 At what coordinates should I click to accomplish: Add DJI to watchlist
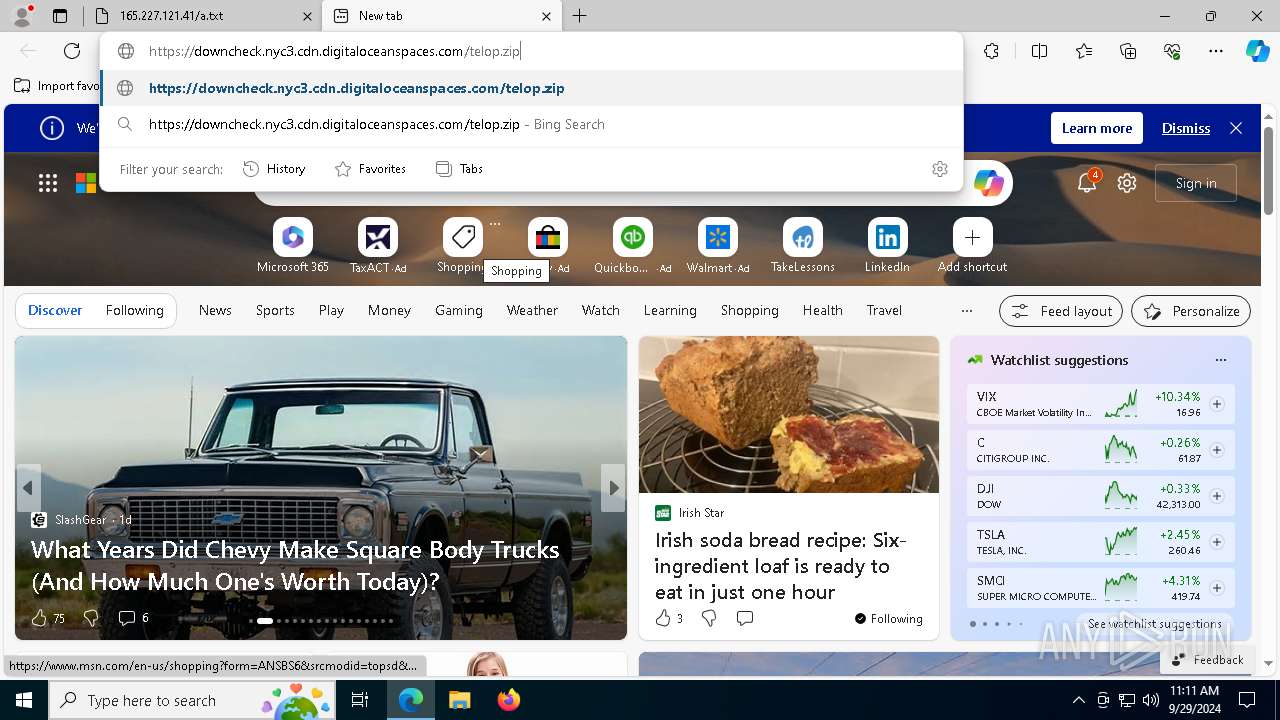(x=1216, y=496)
